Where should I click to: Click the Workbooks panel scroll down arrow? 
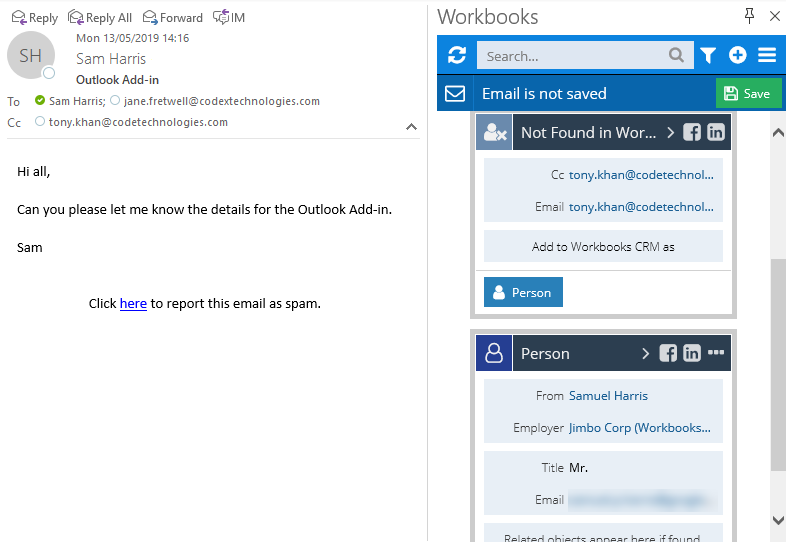click(778, 520)
